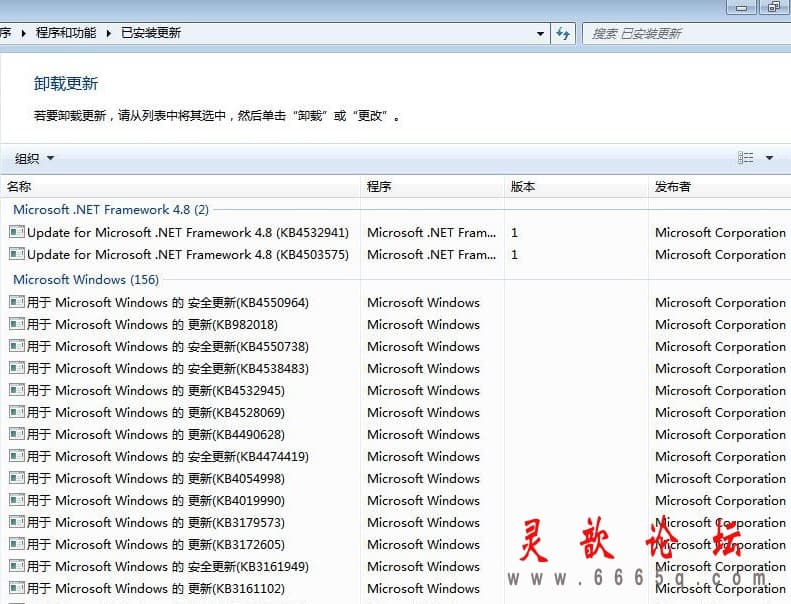Image resolution: width=791 pixels, height=604 pixels.
Task: Expand the breadcrumb arrow after 程序和功能
Action: [108, 33]
